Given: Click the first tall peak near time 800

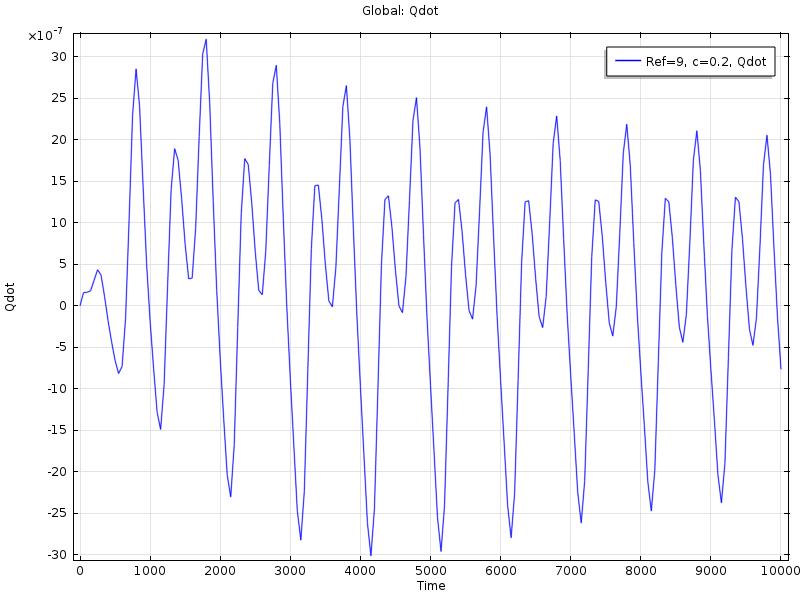Looking at the screenshot, I should (136, 69).
